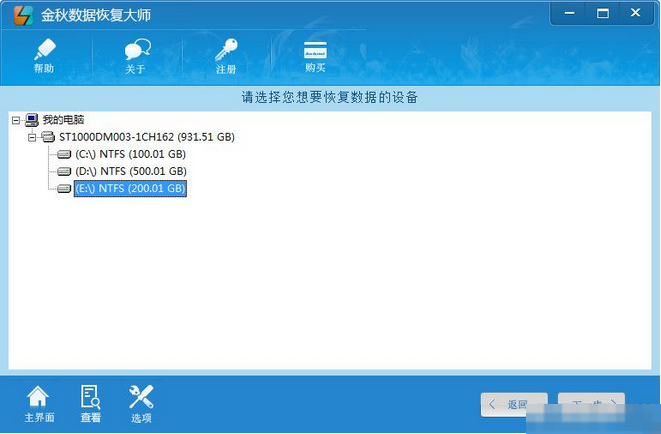Click the 关于 (About) speech bubble icon
Image resolution: width=661 pixels, height=434 pixels.
(x=136, y=56)
